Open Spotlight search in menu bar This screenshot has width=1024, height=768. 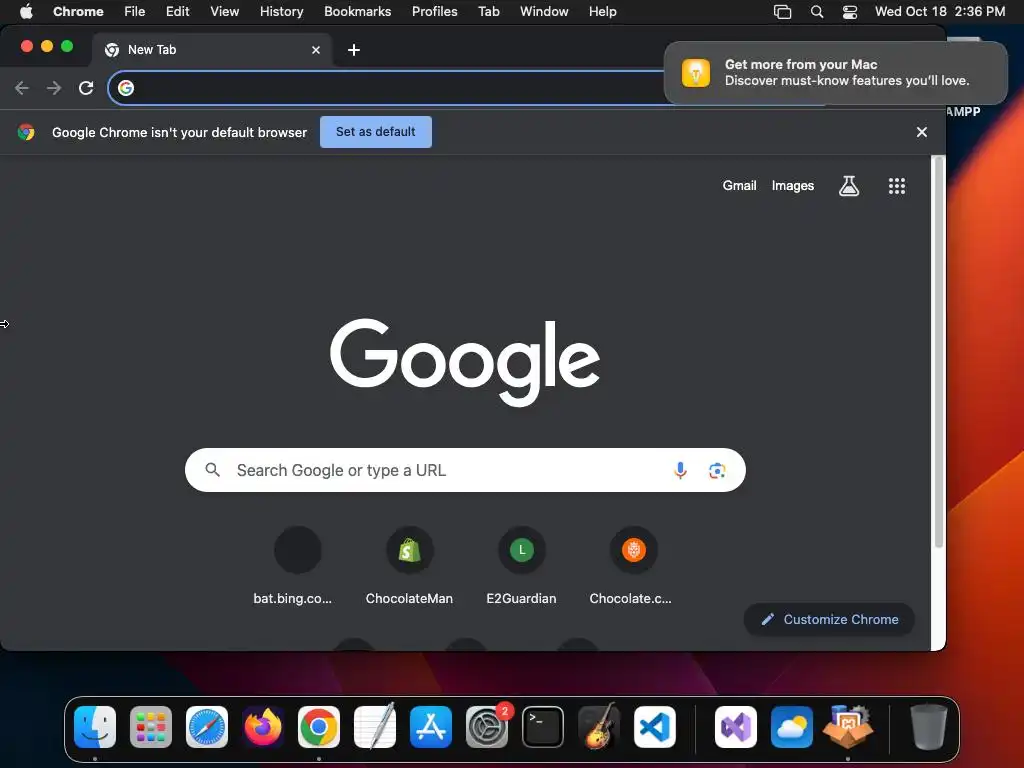pos(816,12)
